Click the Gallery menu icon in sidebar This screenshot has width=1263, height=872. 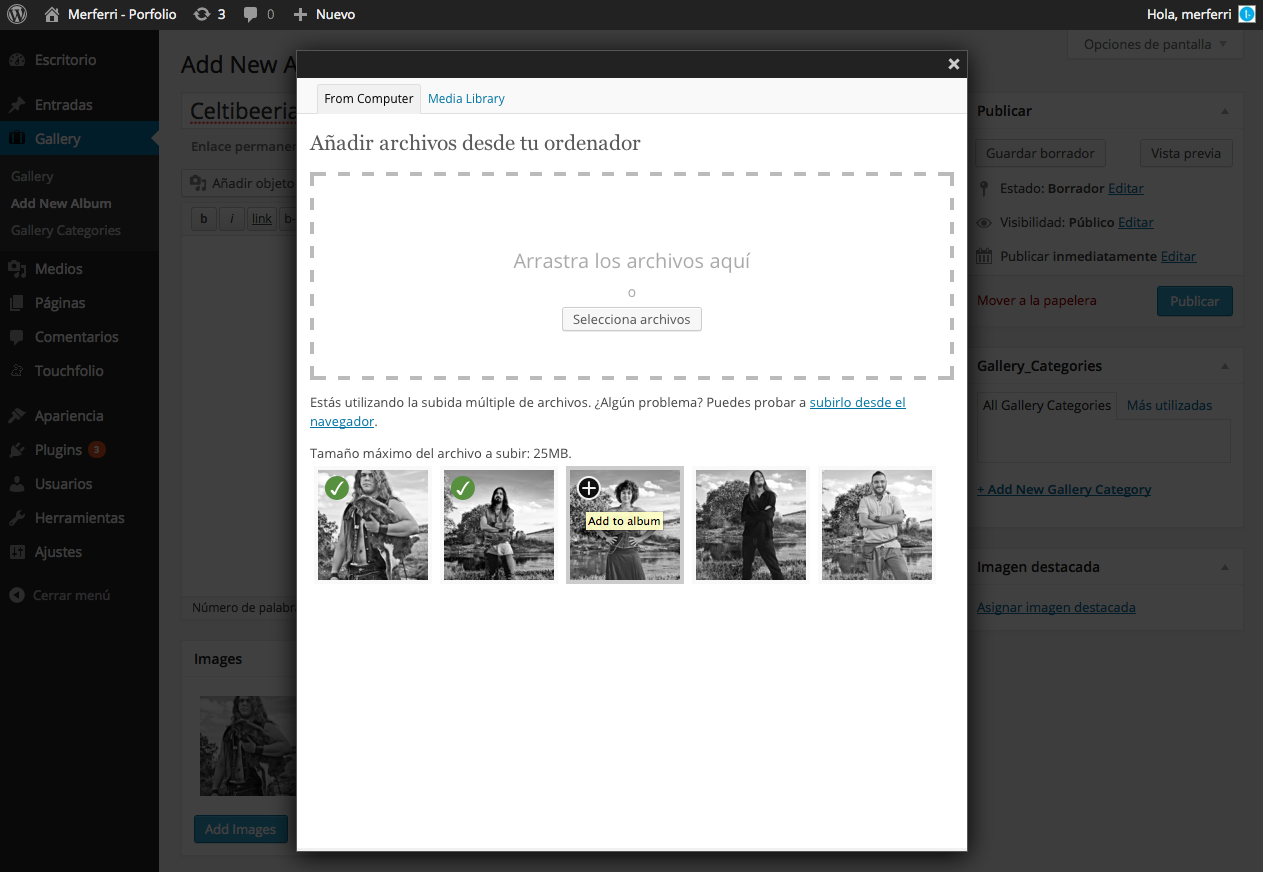pyautogui.click(x=17, y=139)
